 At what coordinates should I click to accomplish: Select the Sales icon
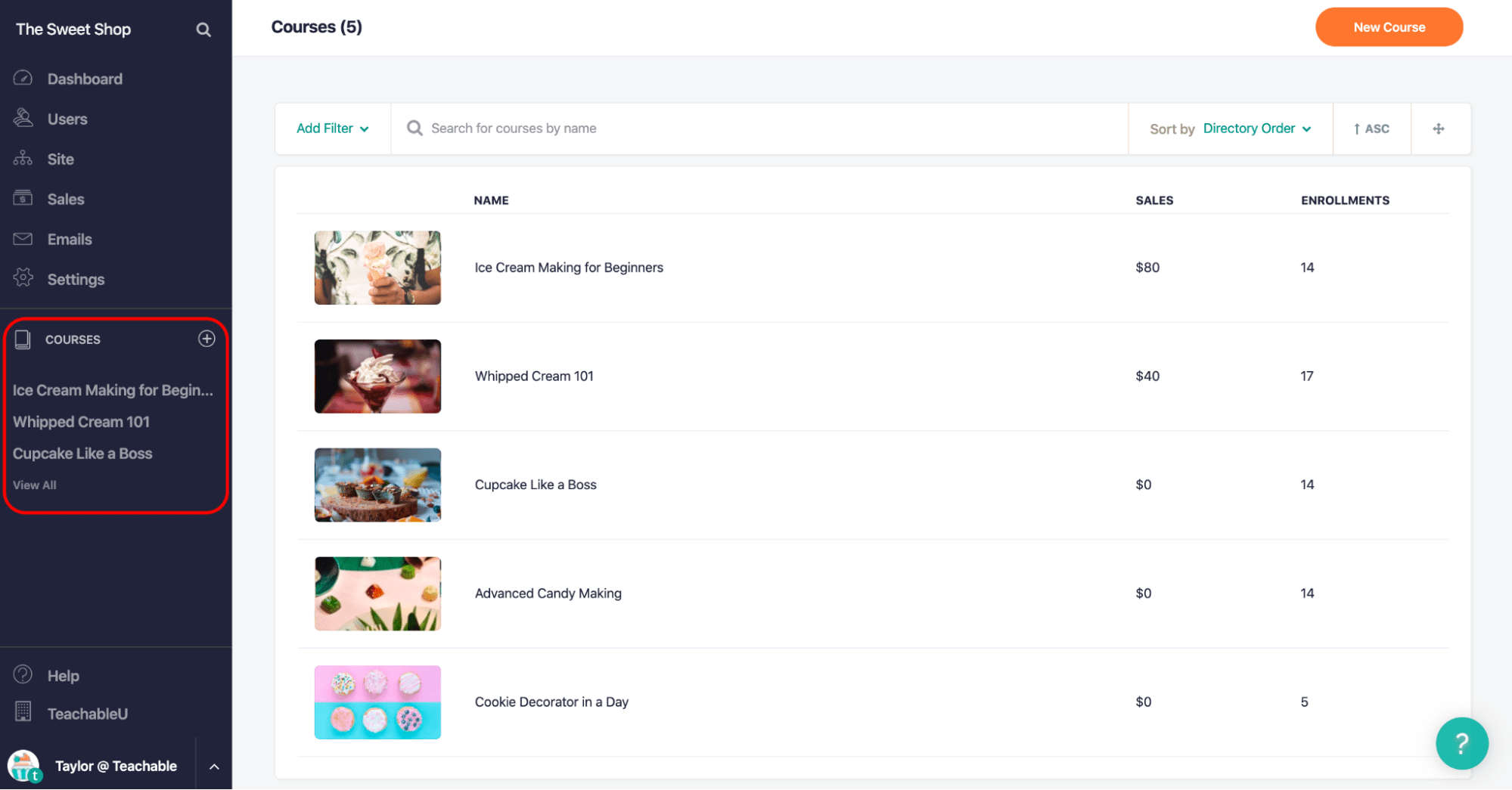pyautogui.click(x=23, y=199)
